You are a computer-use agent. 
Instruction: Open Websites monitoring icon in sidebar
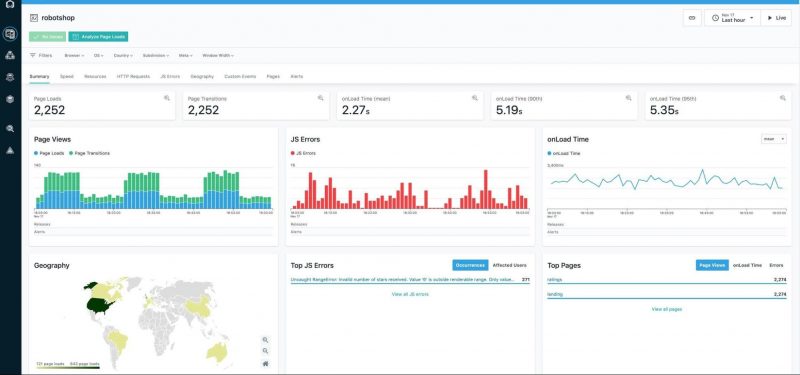tap(10, 34)
